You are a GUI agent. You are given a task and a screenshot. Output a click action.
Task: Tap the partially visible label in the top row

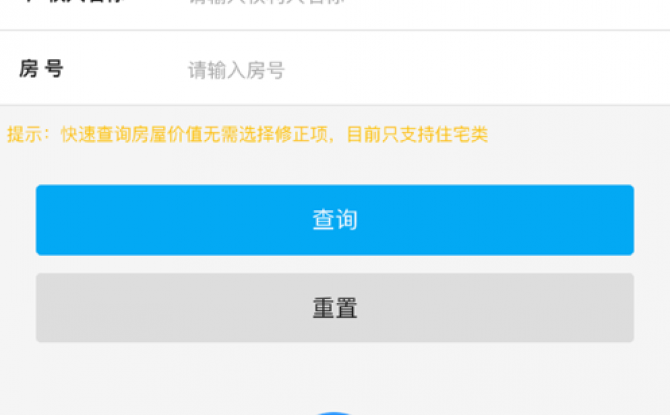point(73,1)
